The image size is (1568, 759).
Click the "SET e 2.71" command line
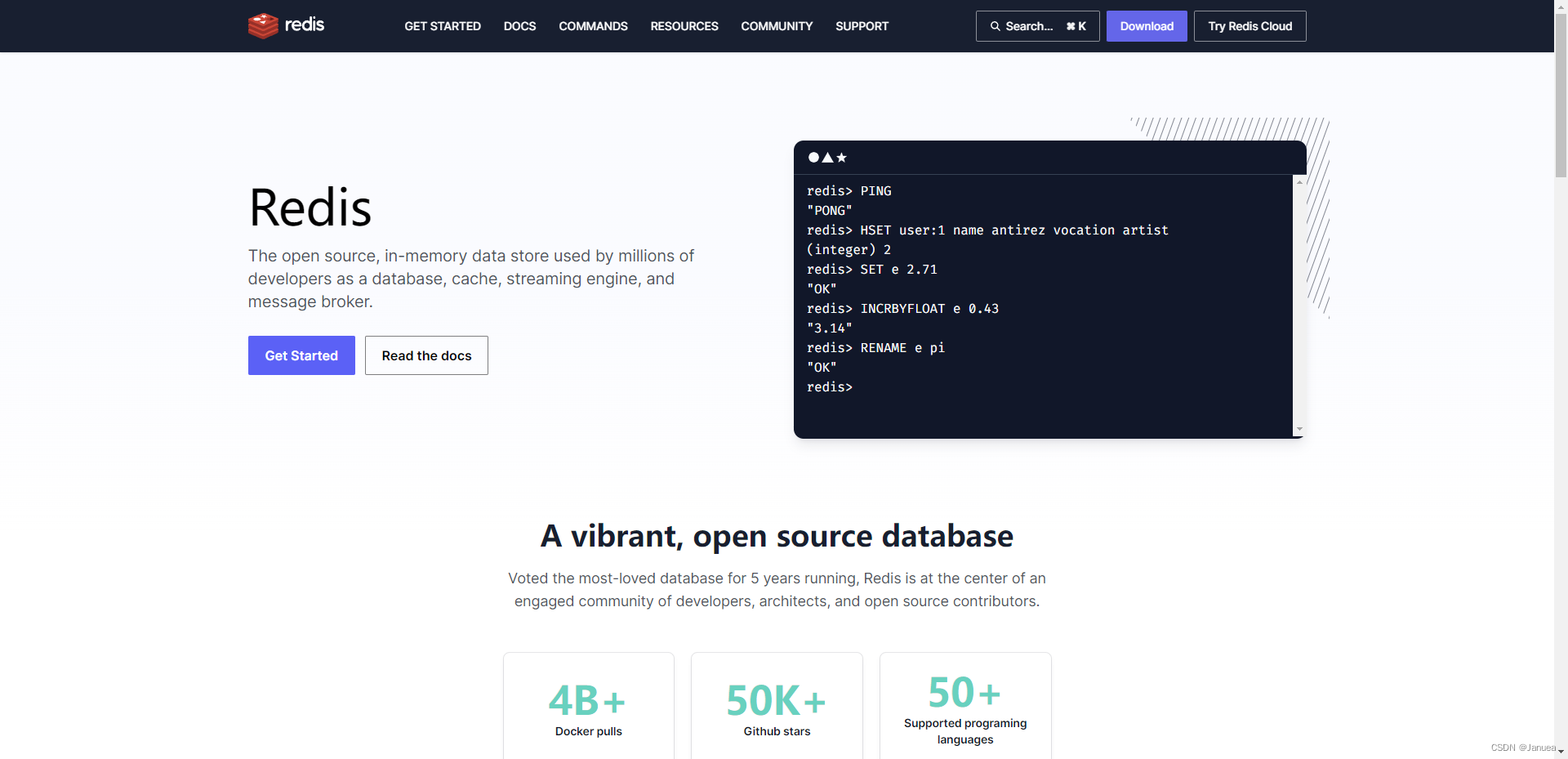tap(872, 270)
